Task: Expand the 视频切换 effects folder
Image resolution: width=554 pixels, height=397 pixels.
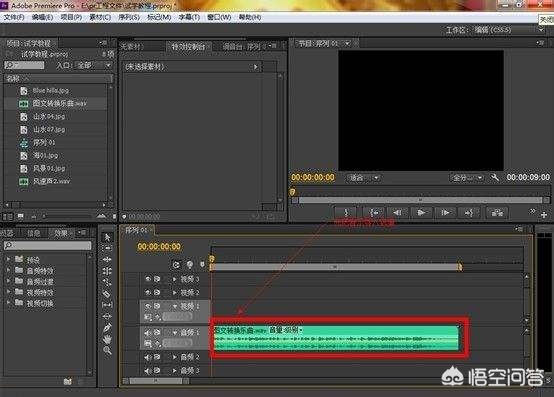Action: click(8, 303)
